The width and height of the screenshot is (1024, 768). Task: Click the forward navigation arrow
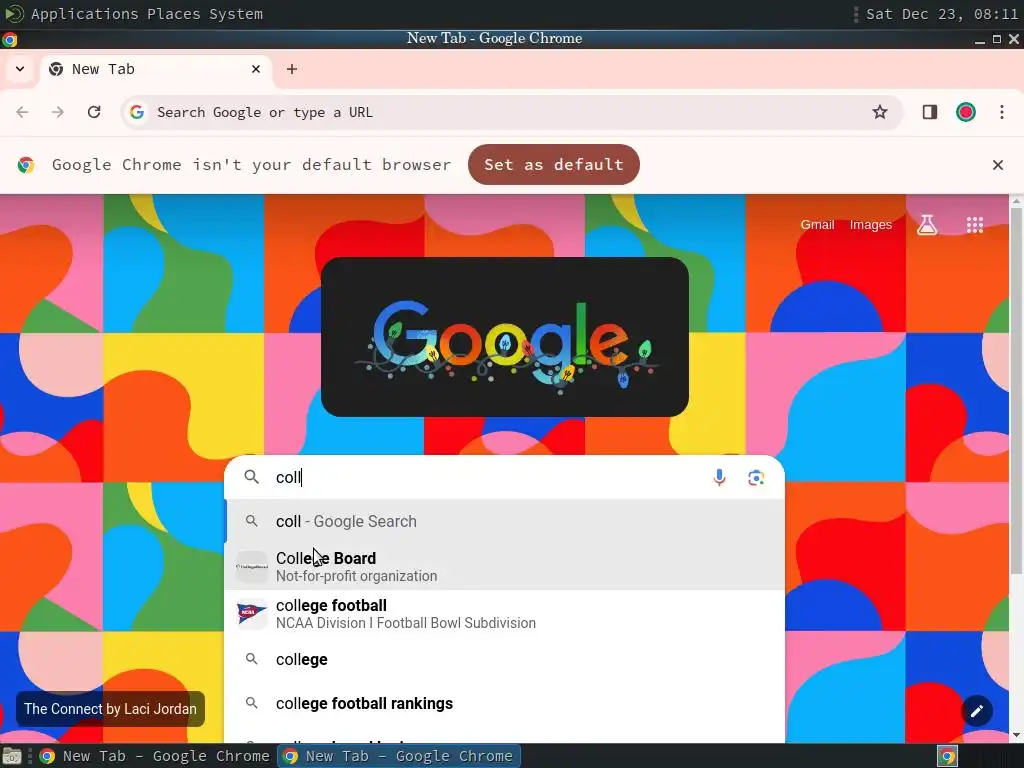click(x=58, y=112)
